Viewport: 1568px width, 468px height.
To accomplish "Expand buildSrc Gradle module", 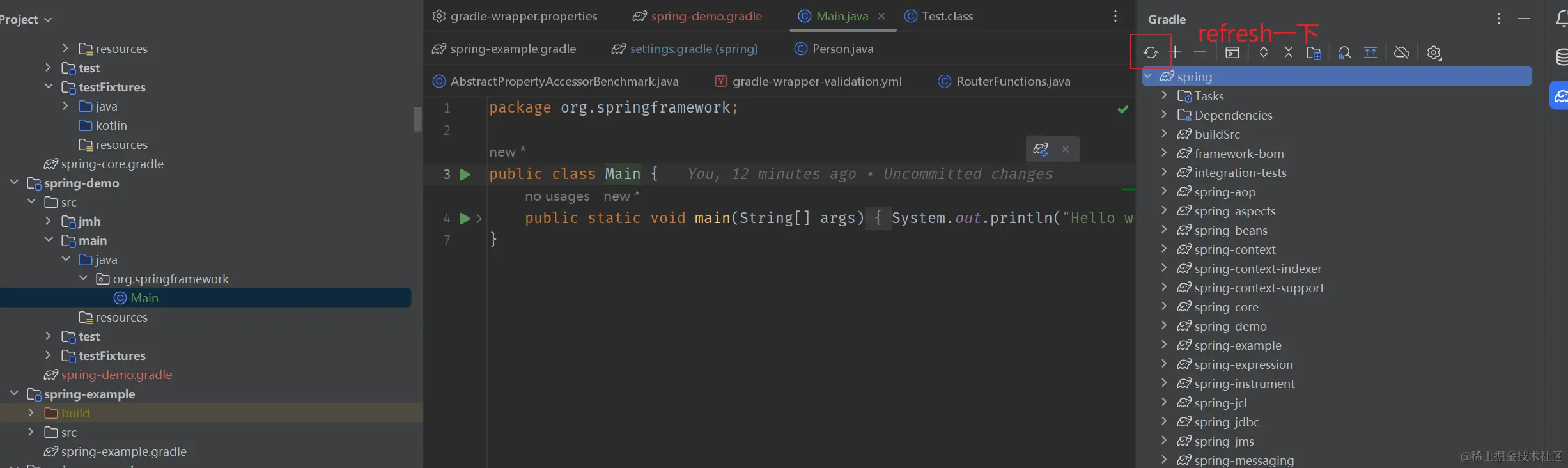I will [1164, 134].
